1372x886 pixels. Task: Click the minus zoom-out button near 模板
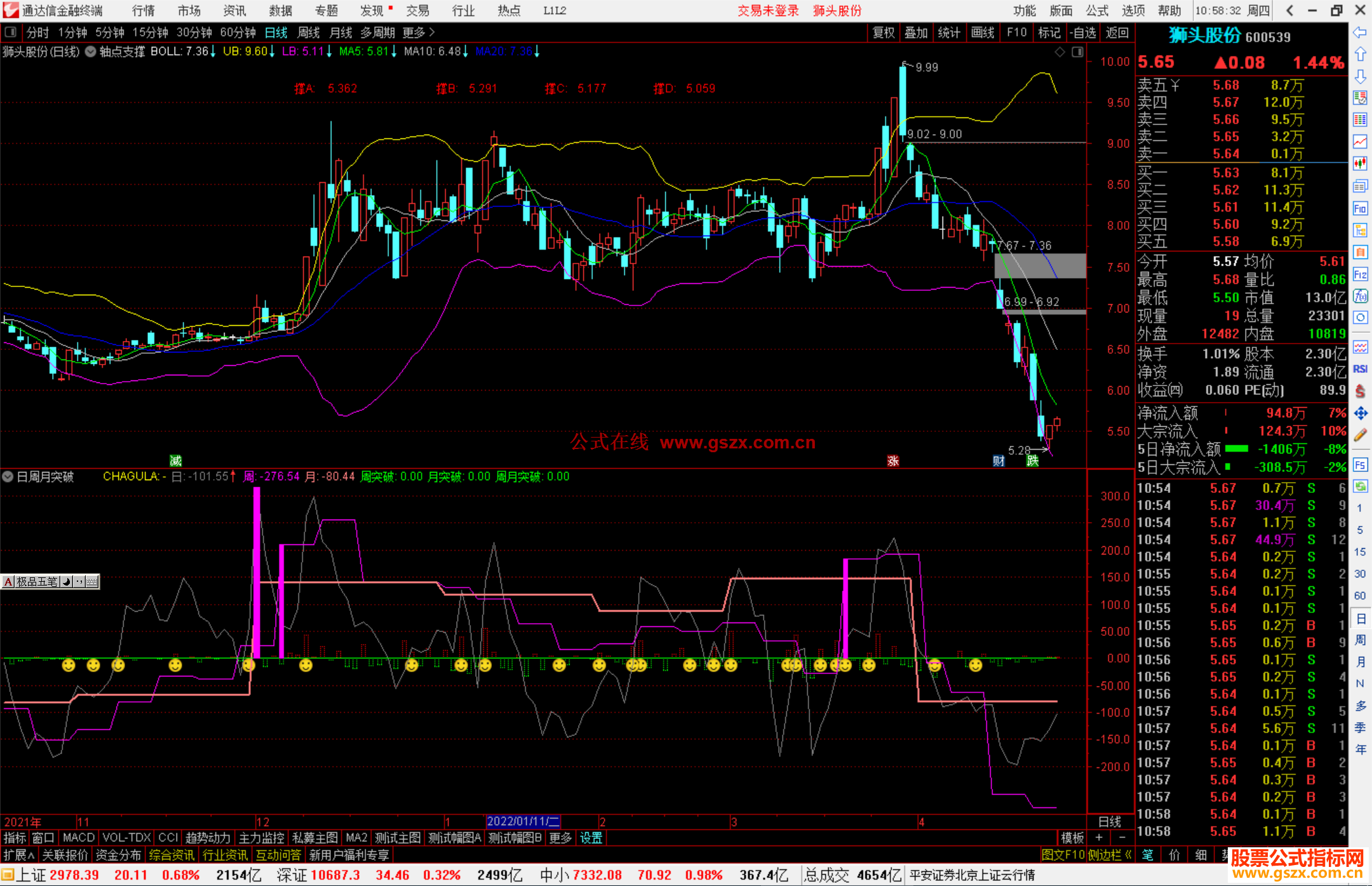(1122, 838)
